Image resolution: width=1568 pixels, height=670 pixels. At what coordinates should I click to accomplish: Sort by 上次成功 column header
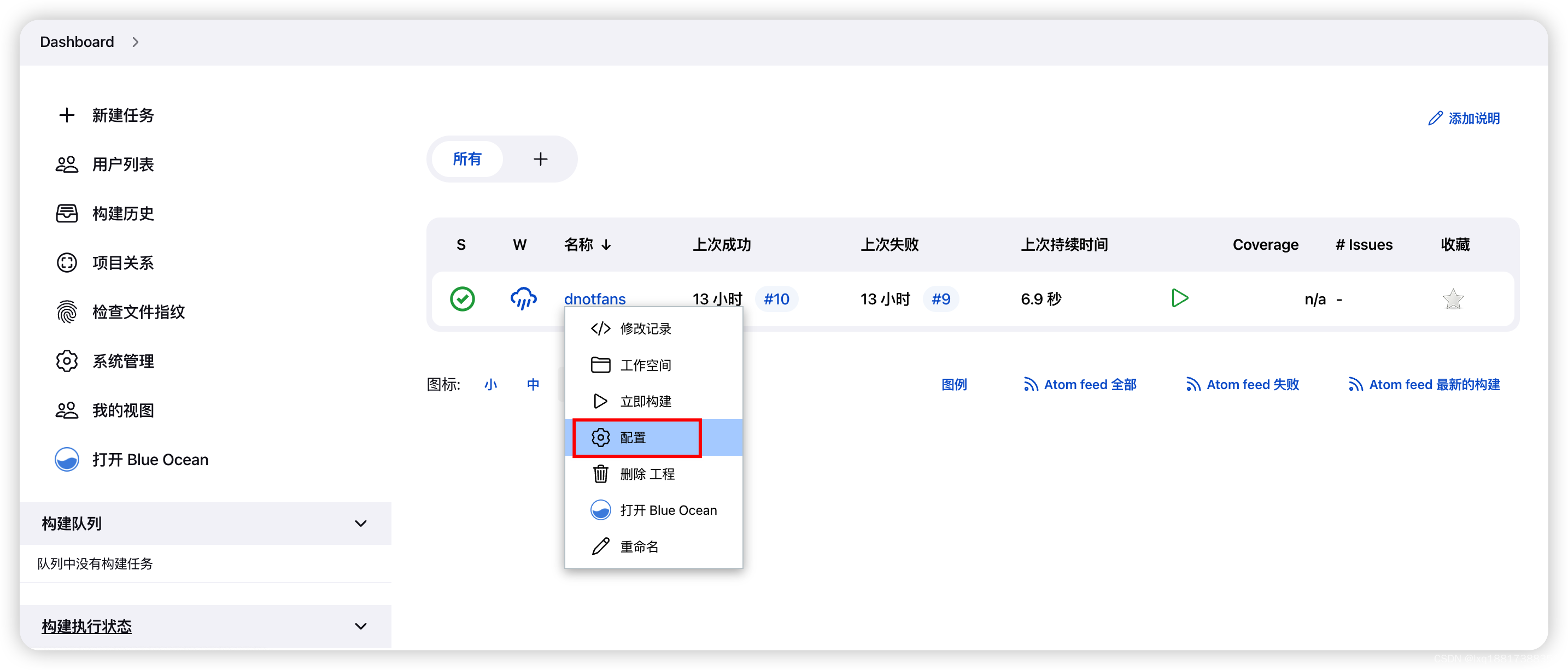tap(721, 245)
